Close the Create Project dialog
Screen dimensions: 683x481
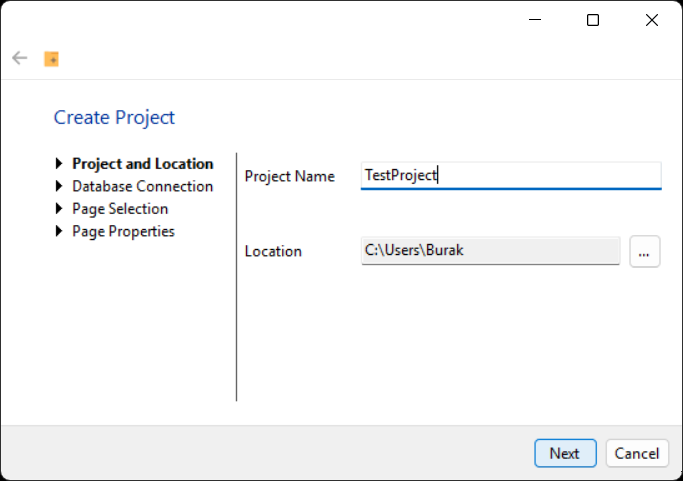point(652,20)
